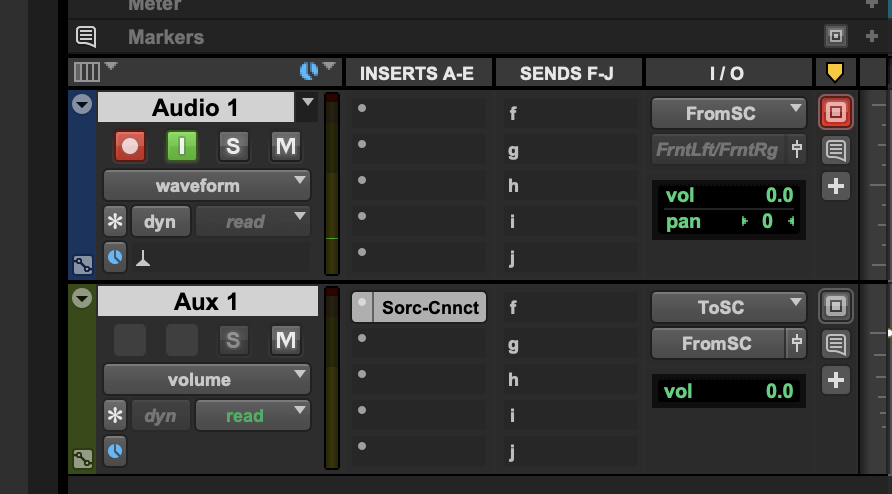The height and width of the screenshot is (494, 892).
Task: Click the Markers comment bubble icon
Action: click(x=87, y=37)
